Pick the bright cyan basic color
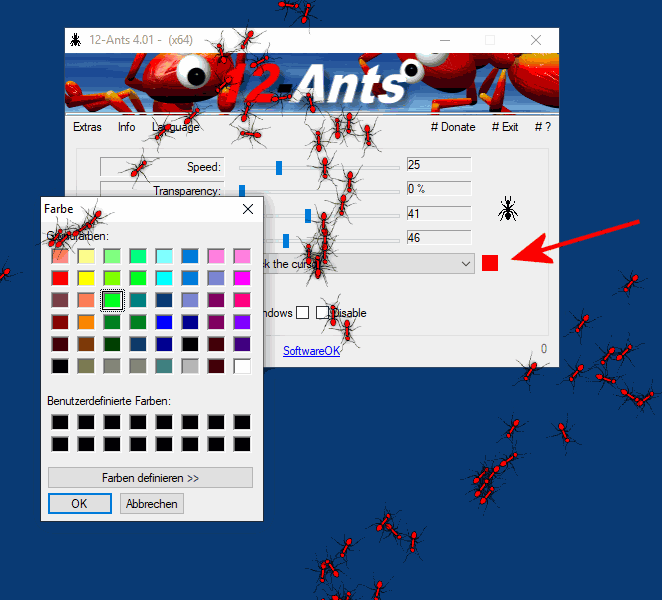This screenshot has height=600, width=662. [164, 278]
